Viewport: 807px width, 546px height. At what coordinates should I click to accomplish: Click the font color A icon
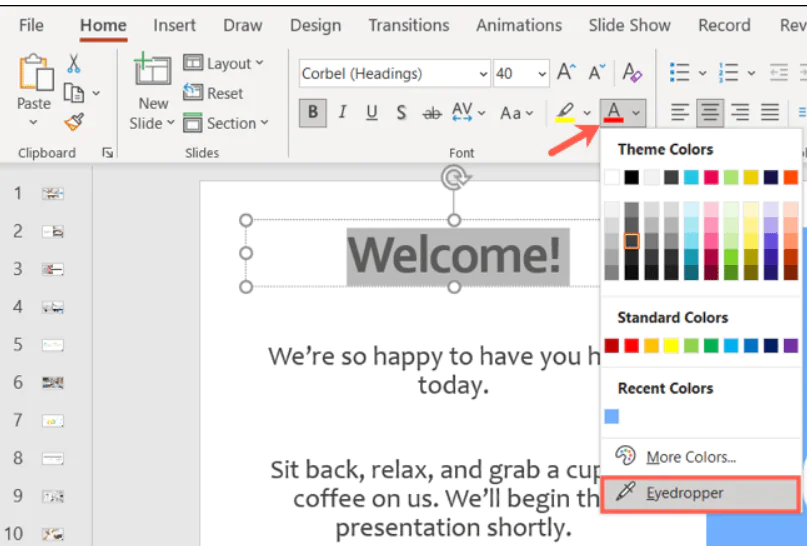point(613,112)
